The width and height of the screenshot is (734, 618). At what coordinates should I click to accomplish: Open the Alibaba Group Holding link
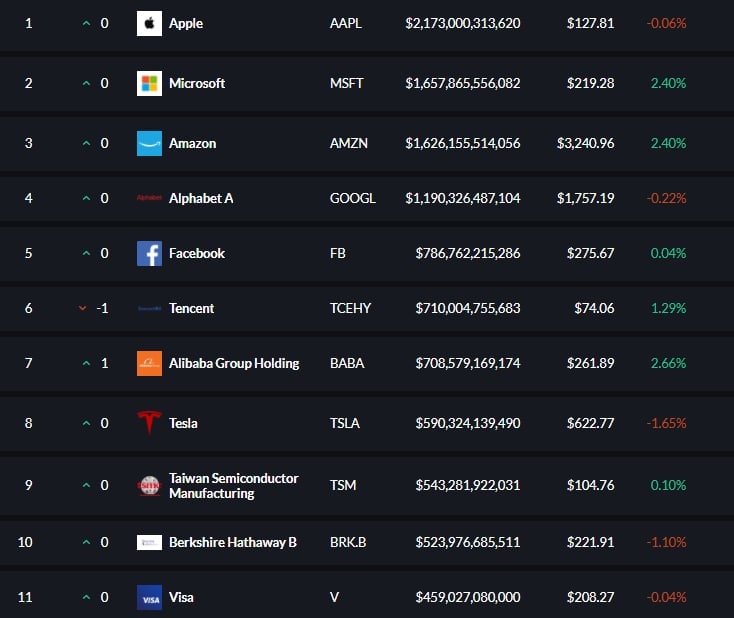coord(234,363)
